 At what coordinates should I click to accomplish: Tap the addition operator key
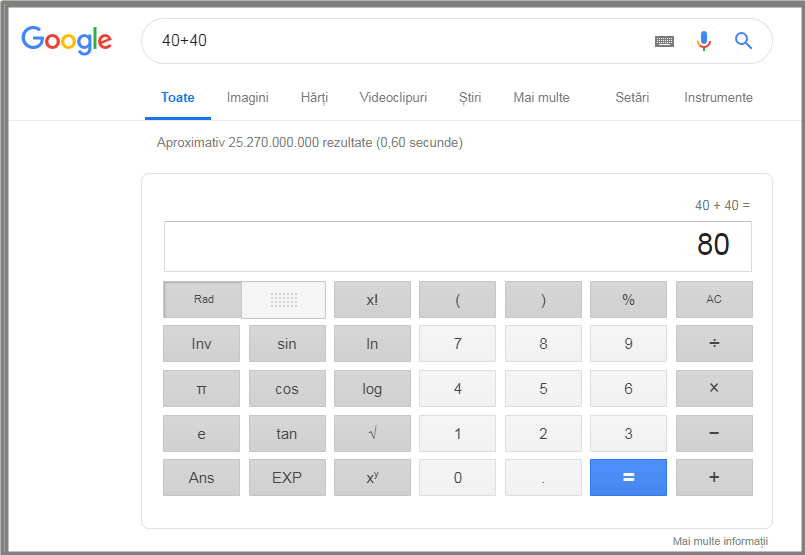[x=714, y=477]
